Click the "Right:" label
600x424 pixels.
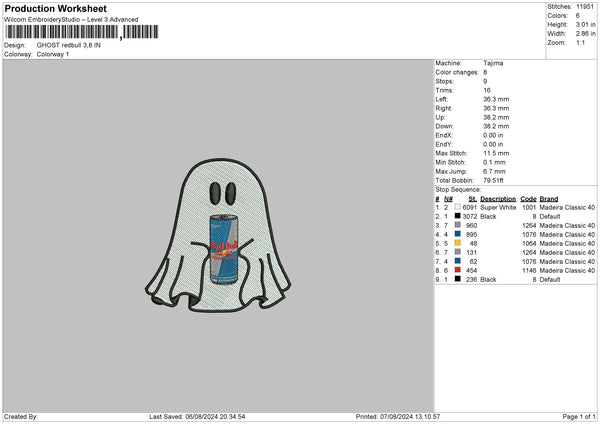click(444, 108)
